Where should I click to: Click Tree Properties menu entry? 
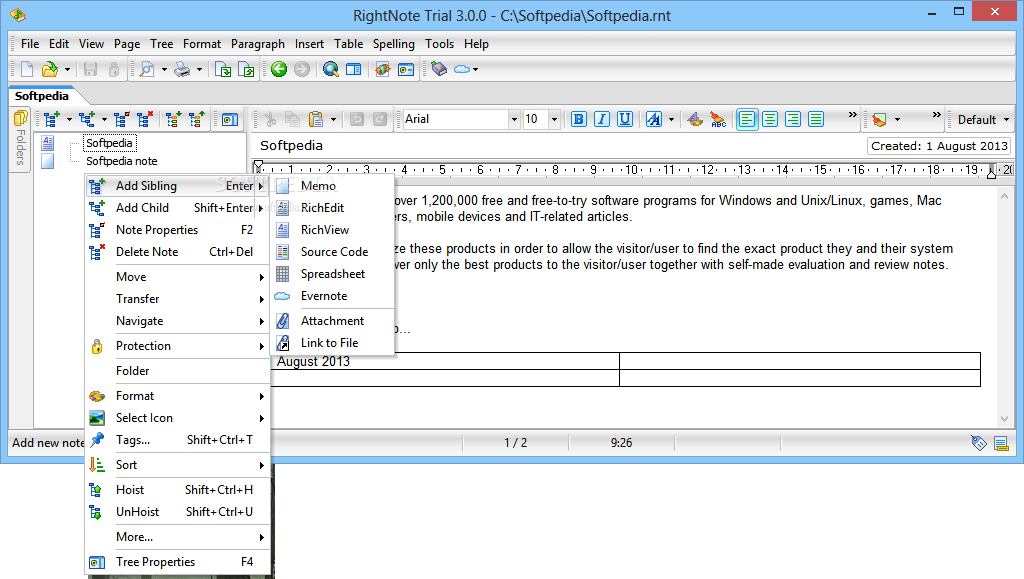(178, 562)
